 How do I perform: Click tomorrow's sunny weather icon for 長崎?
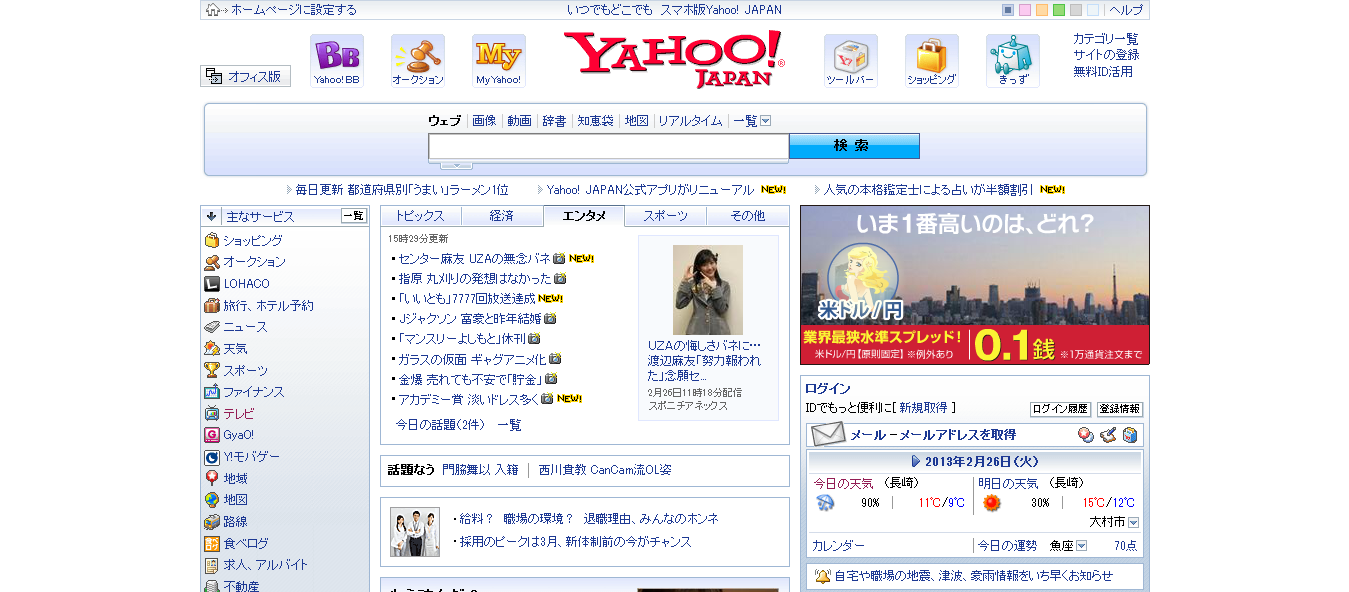(x=991, y=503)
